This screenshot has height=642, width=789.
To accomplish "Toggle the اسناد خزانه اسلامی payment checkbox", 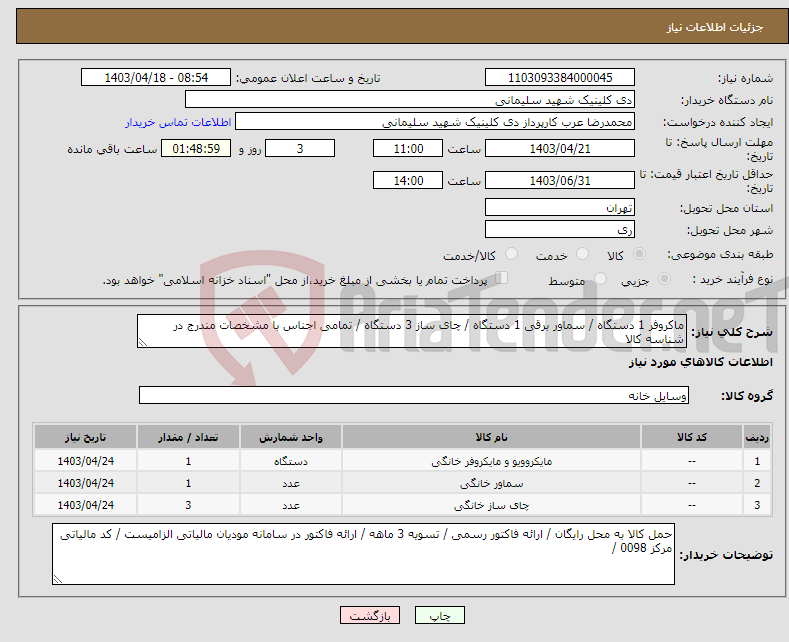I will click(501, 278).
